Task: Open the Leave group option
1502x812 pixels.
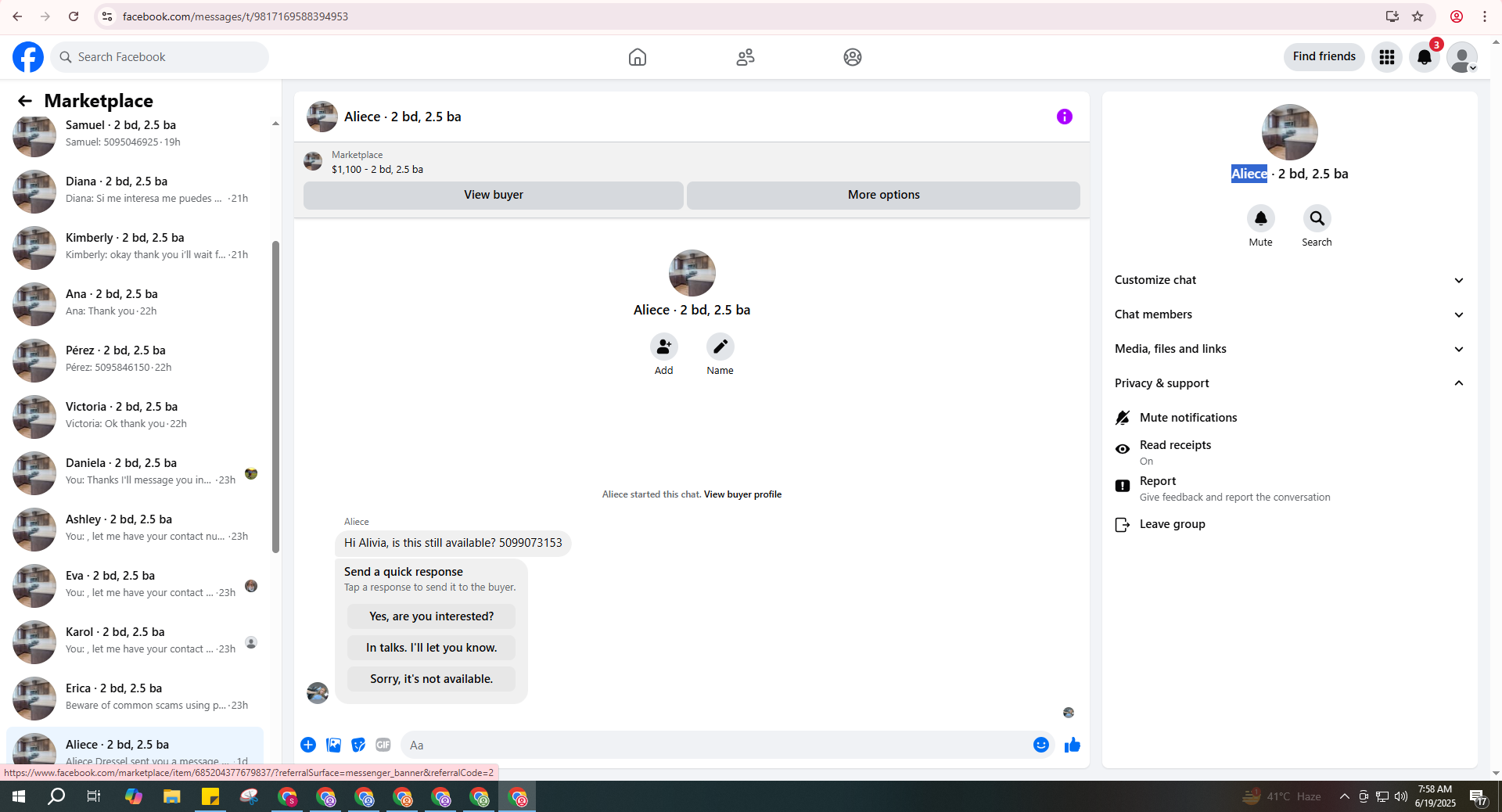Action: point(1288,524)
